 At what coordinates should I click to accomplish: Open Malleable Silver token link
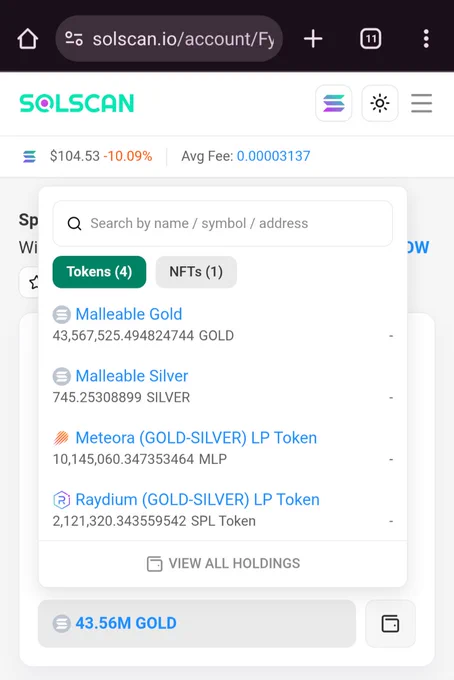(132, 376)
